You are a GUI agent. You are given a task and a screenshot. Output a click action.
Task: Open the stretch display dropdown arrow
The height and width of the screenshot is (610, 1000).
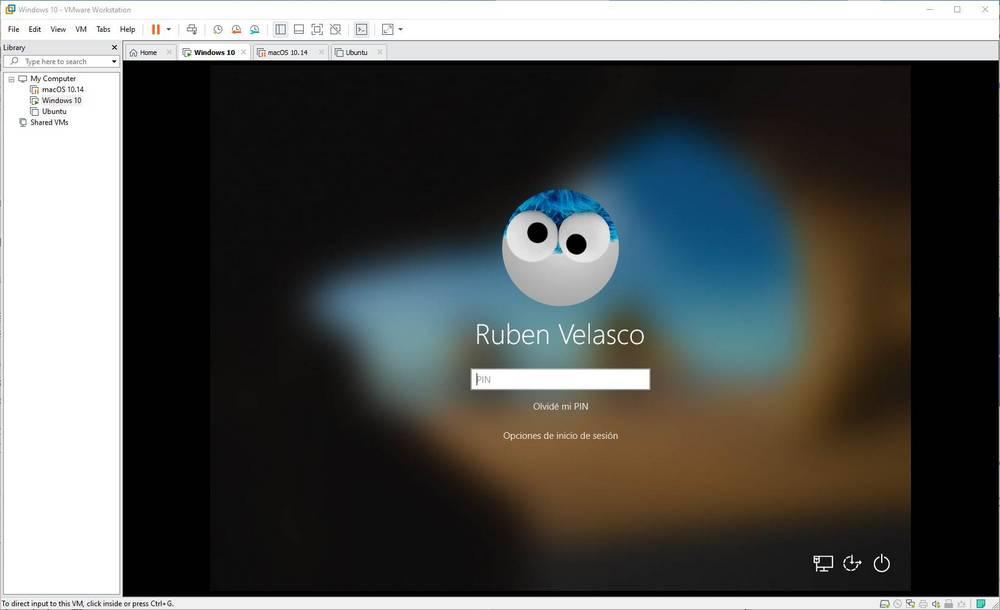[x=401, y=29]
